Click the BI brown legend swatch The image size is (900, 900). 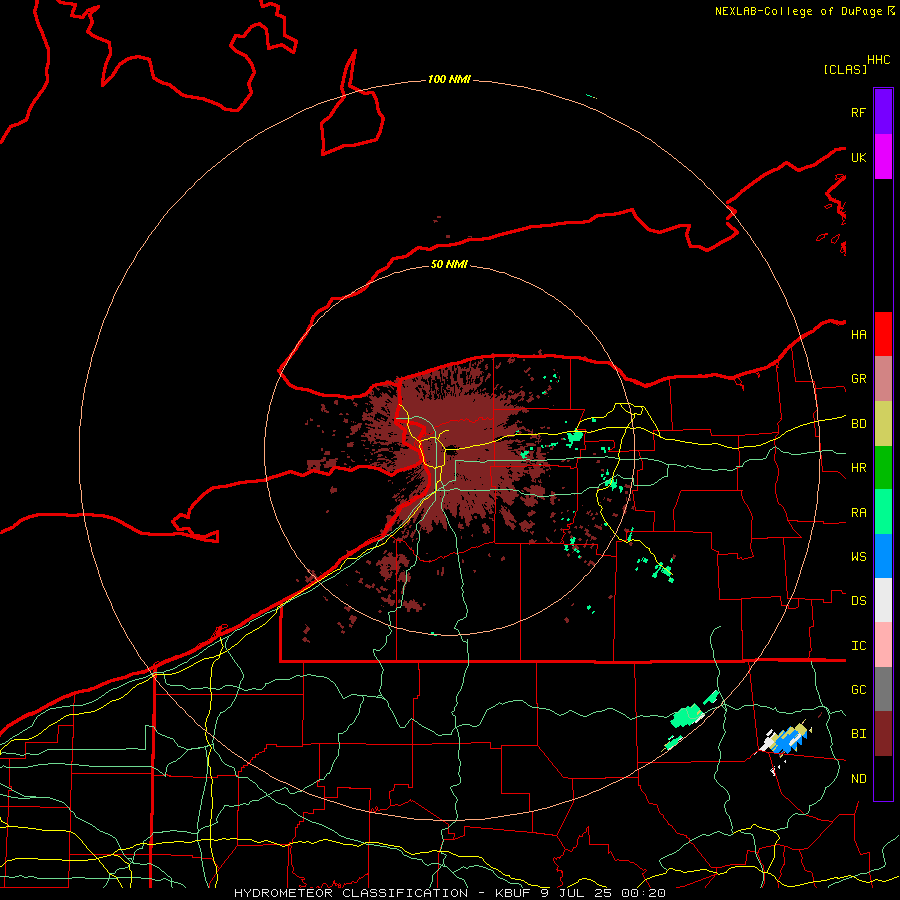click(883, 734)
